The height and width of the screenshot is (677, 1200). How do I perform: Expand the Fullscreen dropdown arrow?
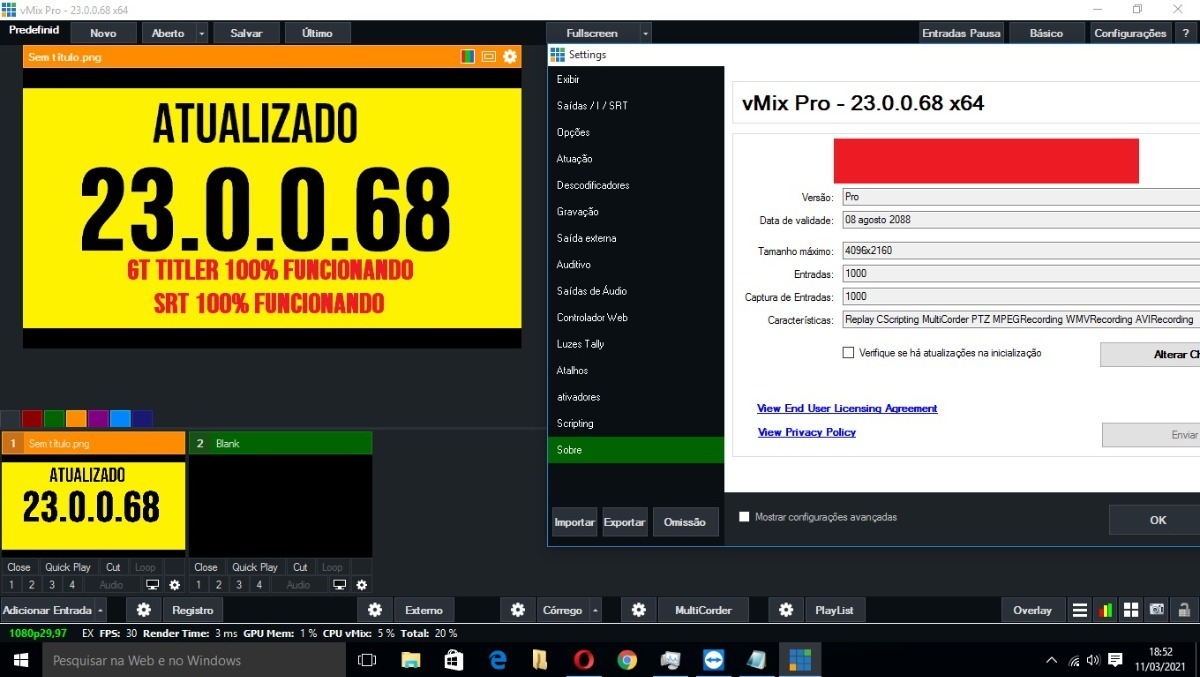[645, 33]
